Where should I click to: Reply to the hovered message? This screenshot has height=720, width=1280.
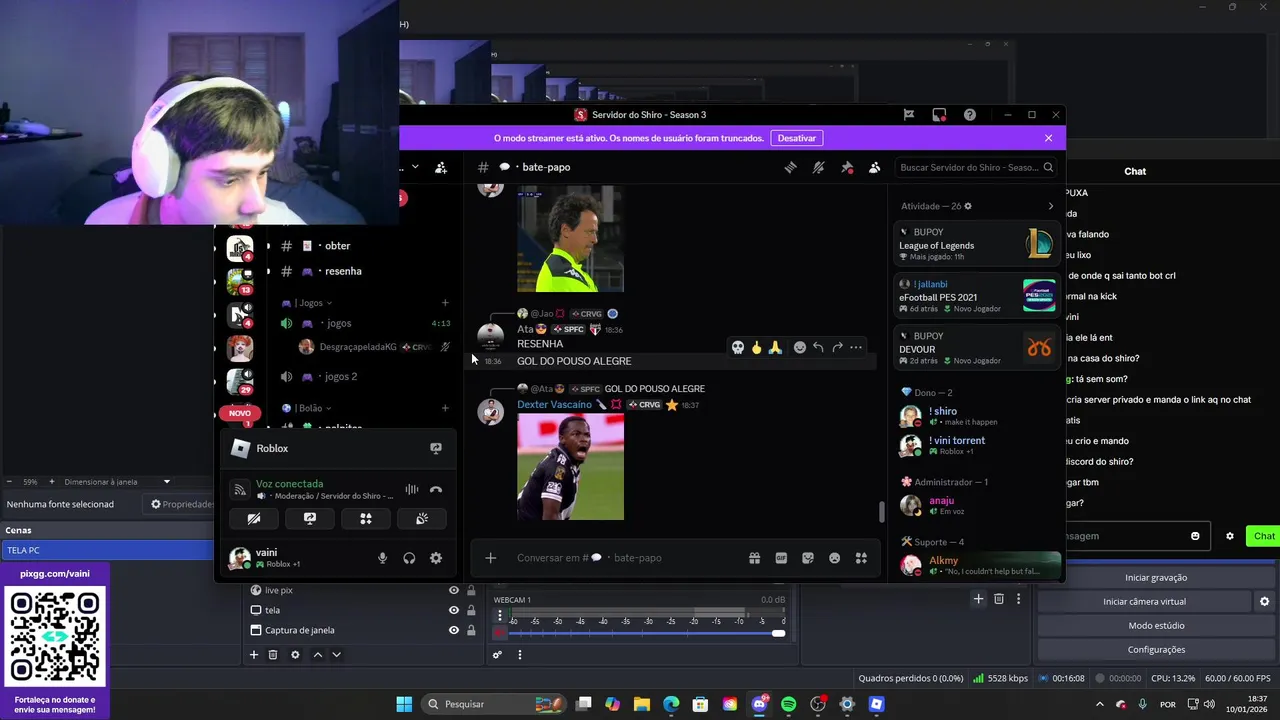point(818,347)
